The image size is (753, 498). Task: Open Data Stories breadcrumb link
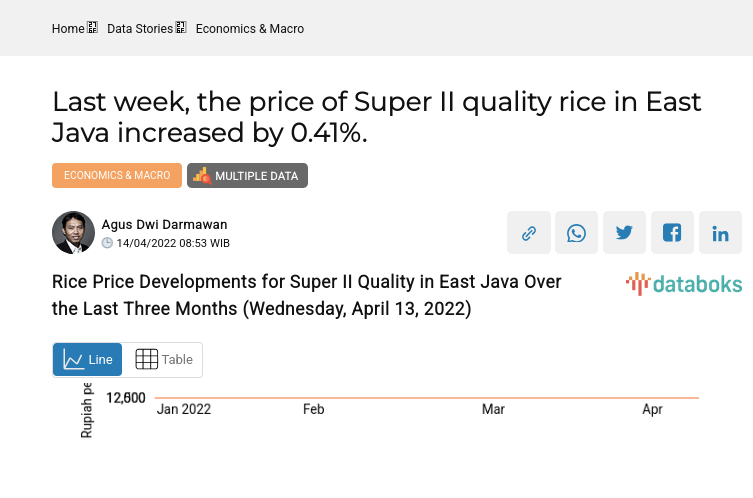click(139, 29)
